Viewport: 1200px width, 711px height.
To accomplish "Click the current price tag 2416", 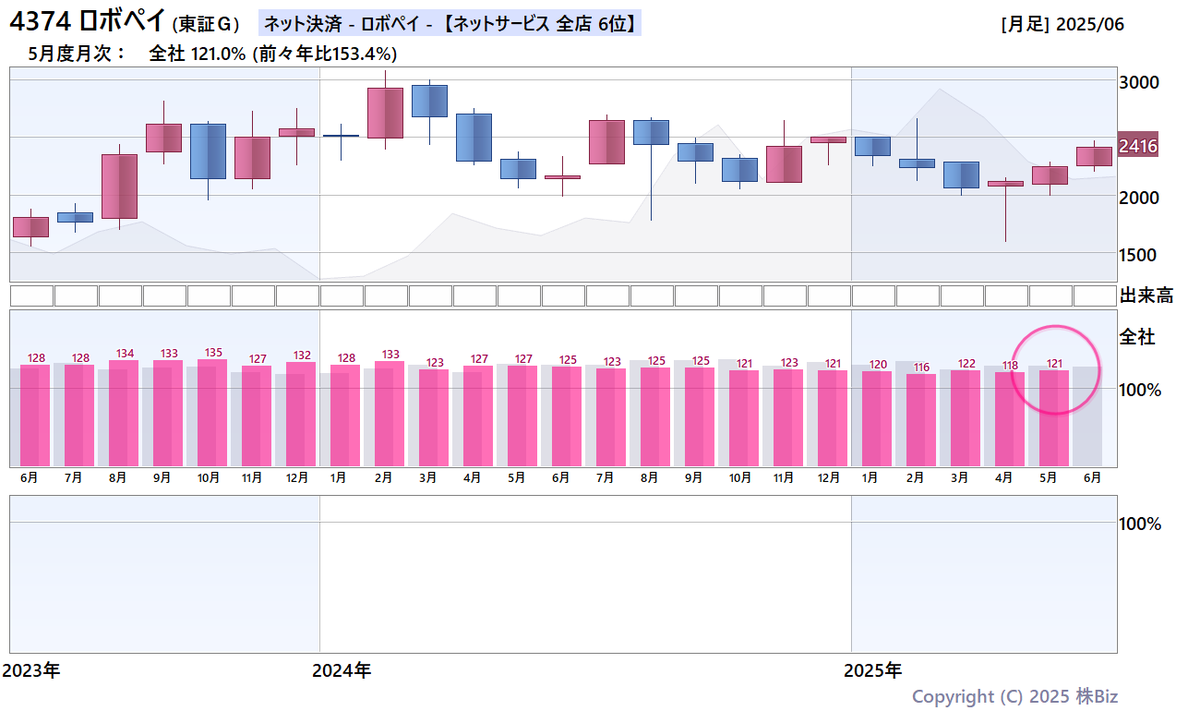I will 1138,146.
